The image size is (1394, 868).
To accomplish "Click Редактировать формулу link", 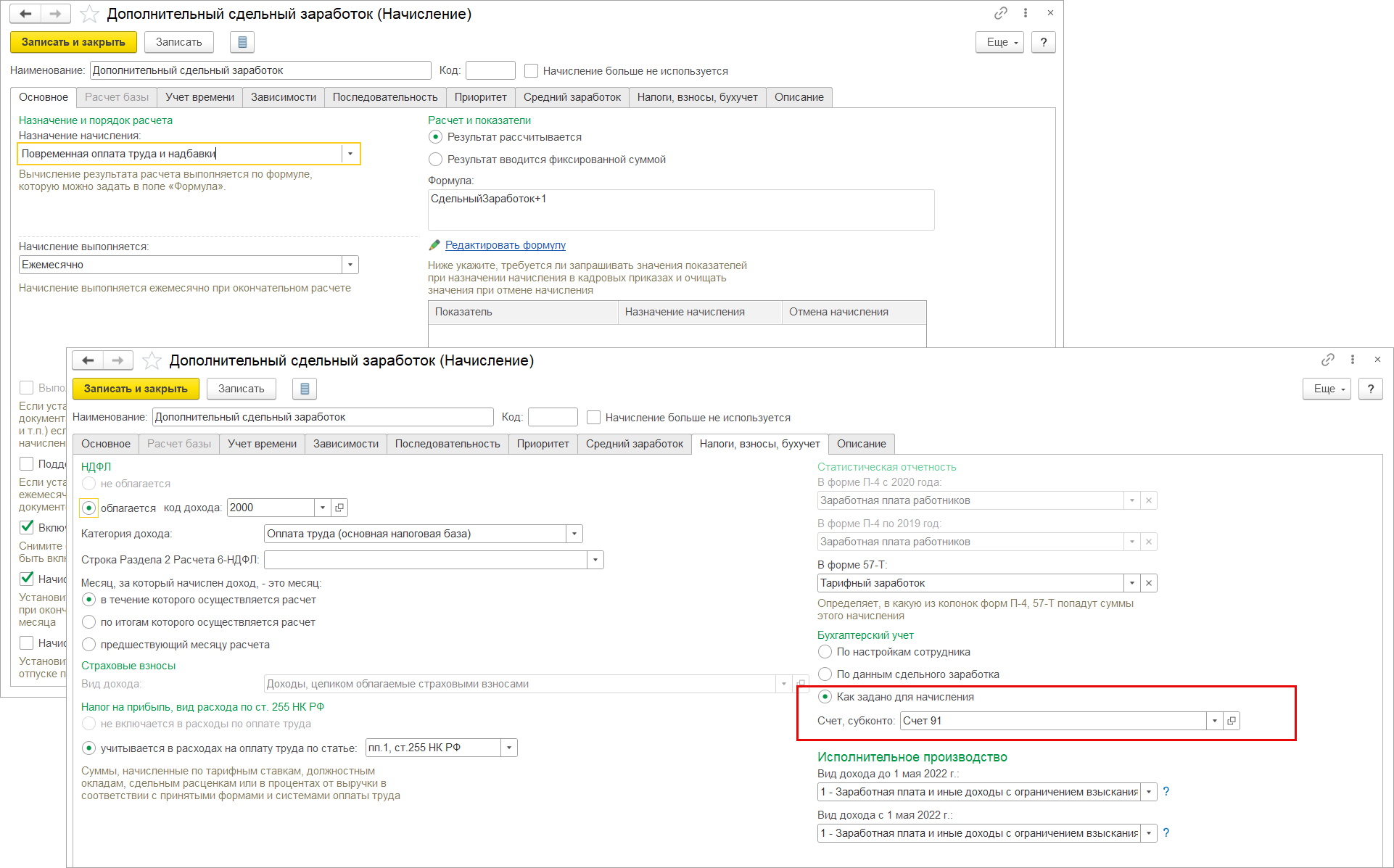I will click(505, 245).
